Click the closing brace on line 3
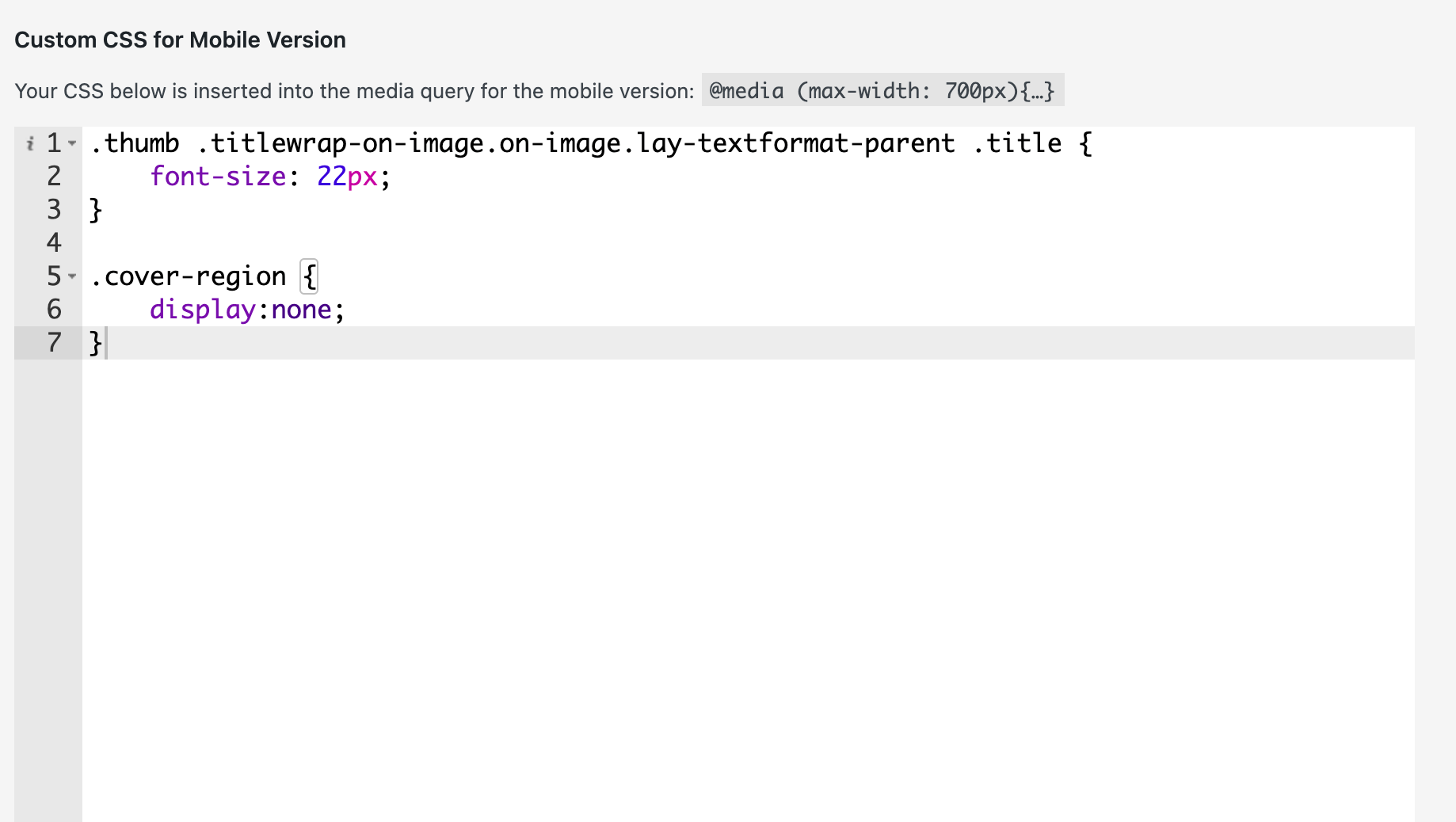This screenshot has height=822, width=1456. coord(96,210)
